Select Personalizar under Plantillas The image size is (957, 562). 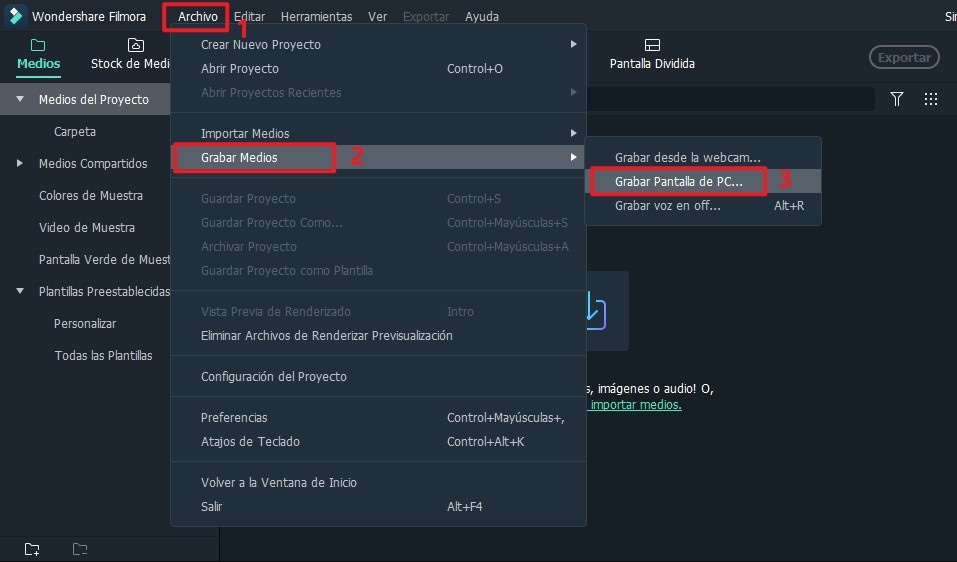85,323
